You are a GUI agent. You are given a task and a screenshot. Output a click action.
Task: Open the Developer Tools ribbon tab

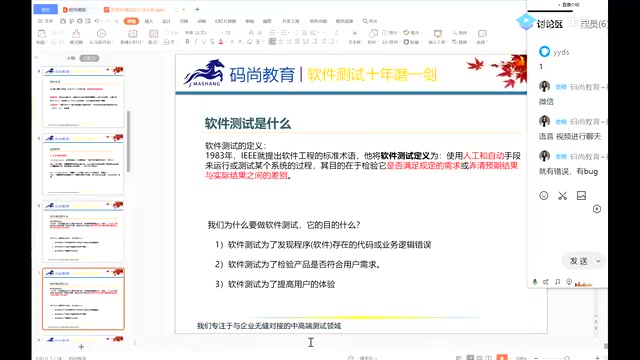coord(290,21)
